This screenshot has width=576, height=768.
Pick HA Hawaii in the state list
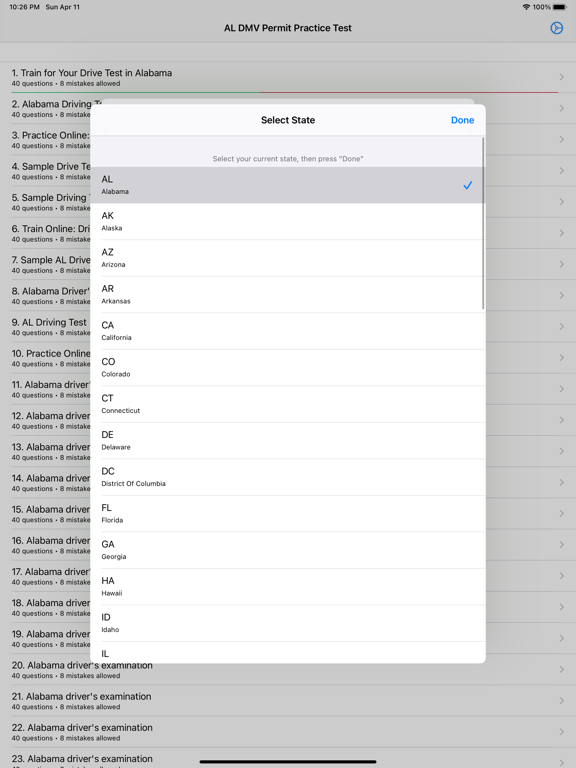[288, 586]
